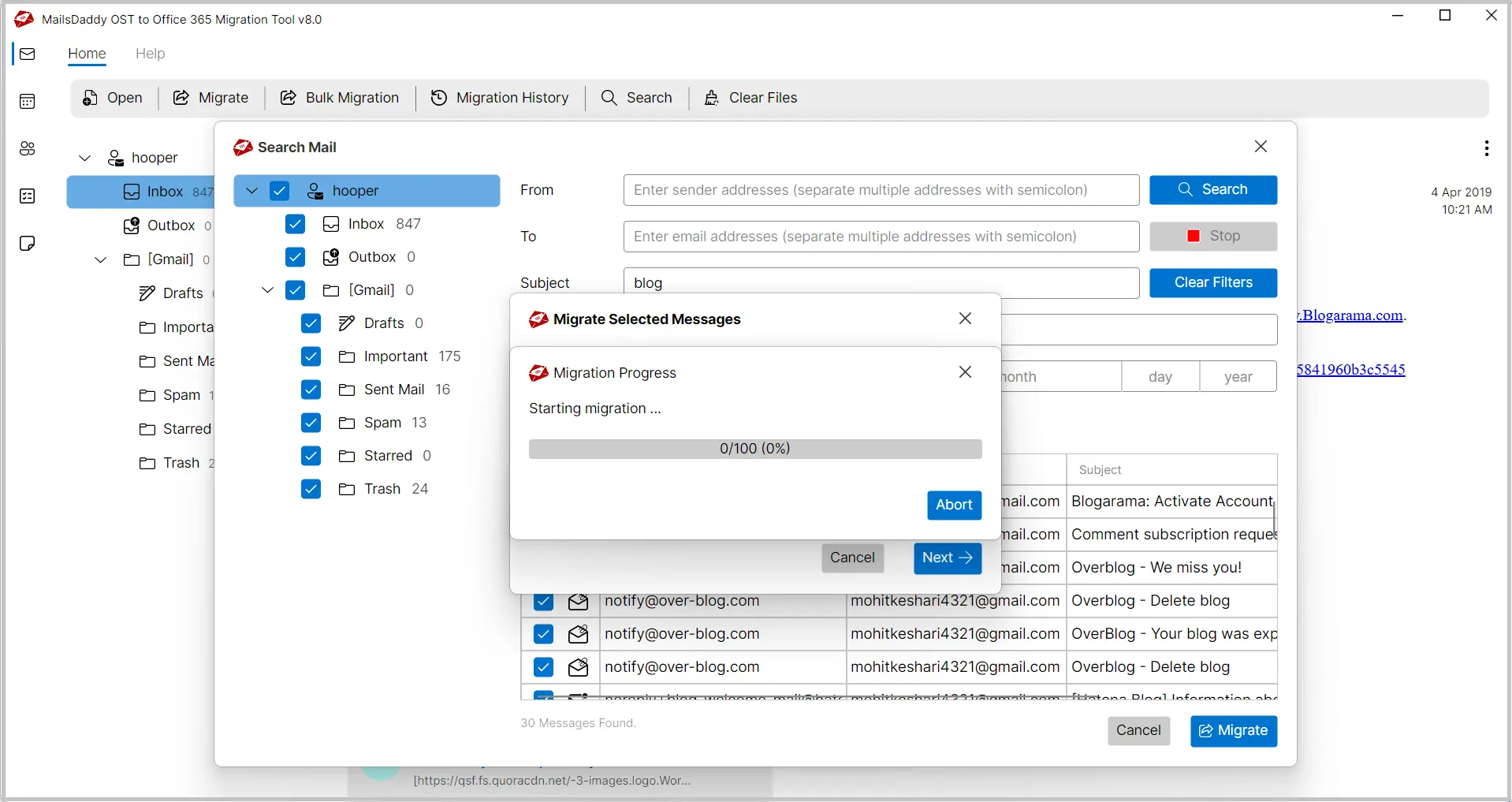
Task: Uncheck the Inbox folder checkbox
Action: [x=296, y=224]
